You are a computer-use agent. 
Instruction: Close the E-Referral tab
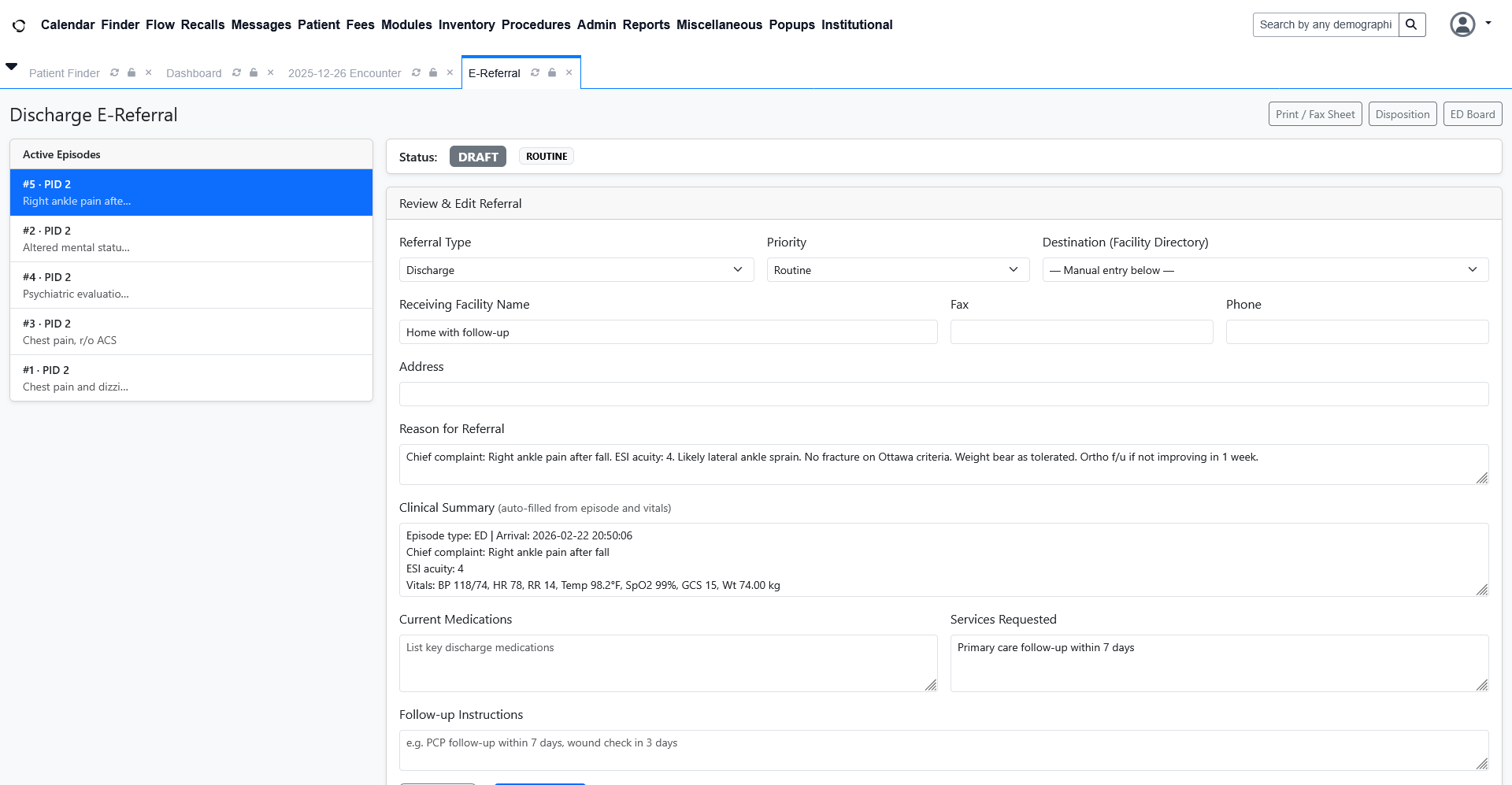coord(569,72)
